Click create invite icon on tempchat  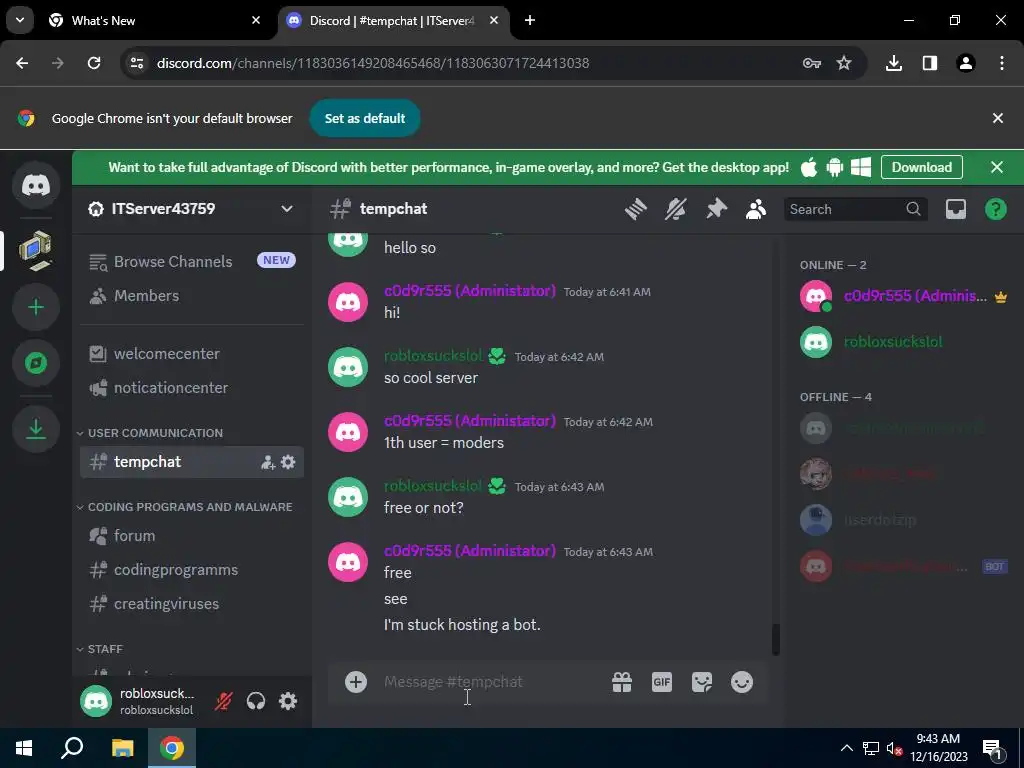(268, 462)
